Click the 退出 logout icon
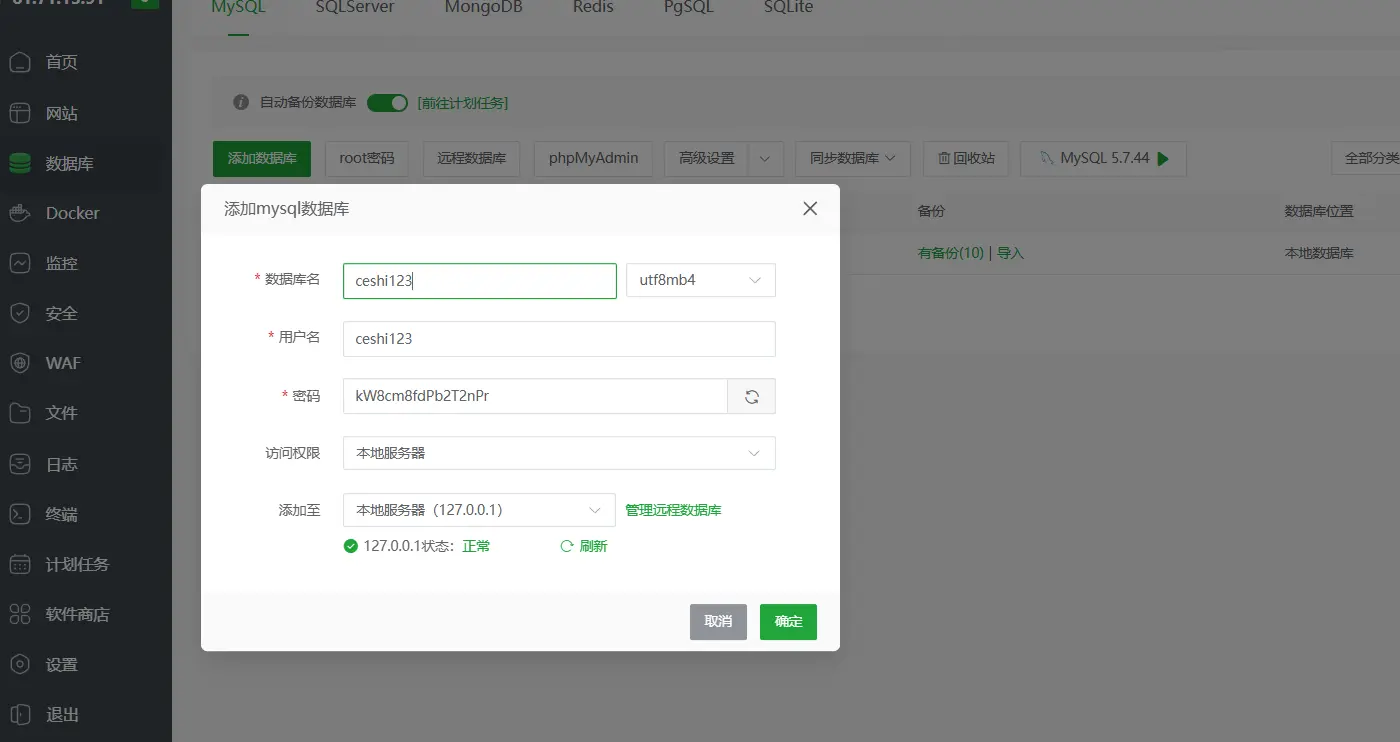1400x742 pixels. click(x=20, y=714)
